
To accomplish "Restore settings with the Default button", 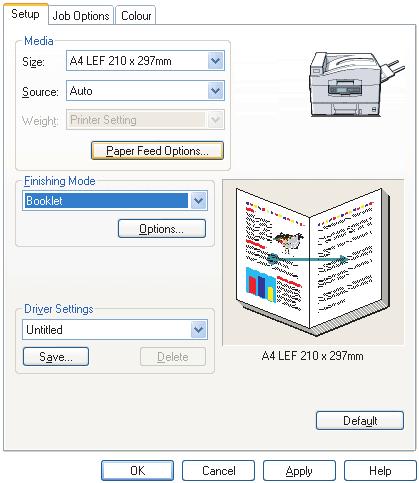I will pyautogui.click(x=360, y=421).
